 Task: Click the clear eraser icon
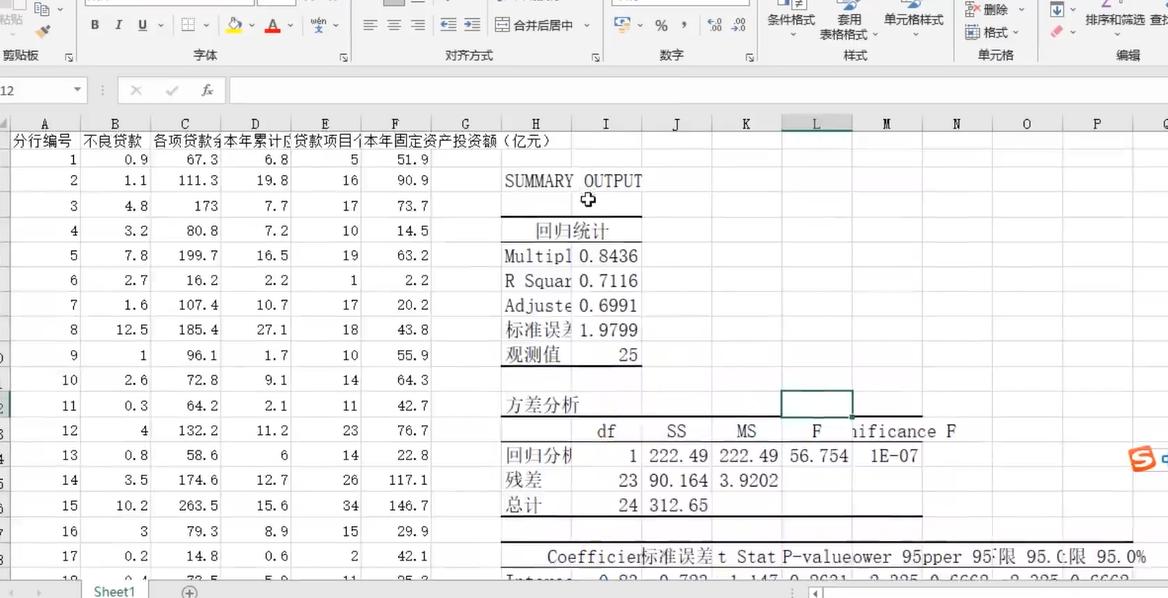(x=1057, y=32)
